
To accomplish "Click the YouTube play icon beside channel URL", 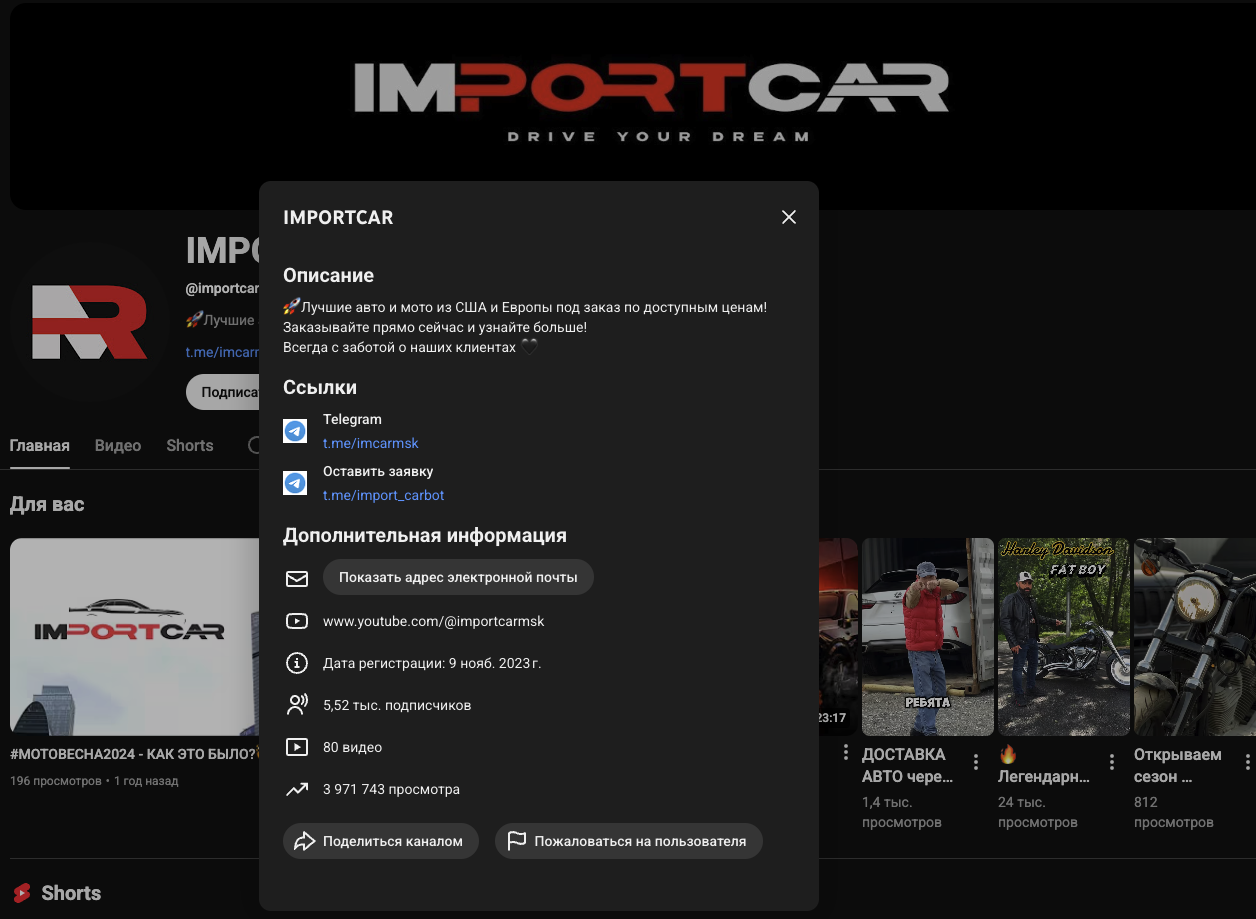I will pos(297,621).
